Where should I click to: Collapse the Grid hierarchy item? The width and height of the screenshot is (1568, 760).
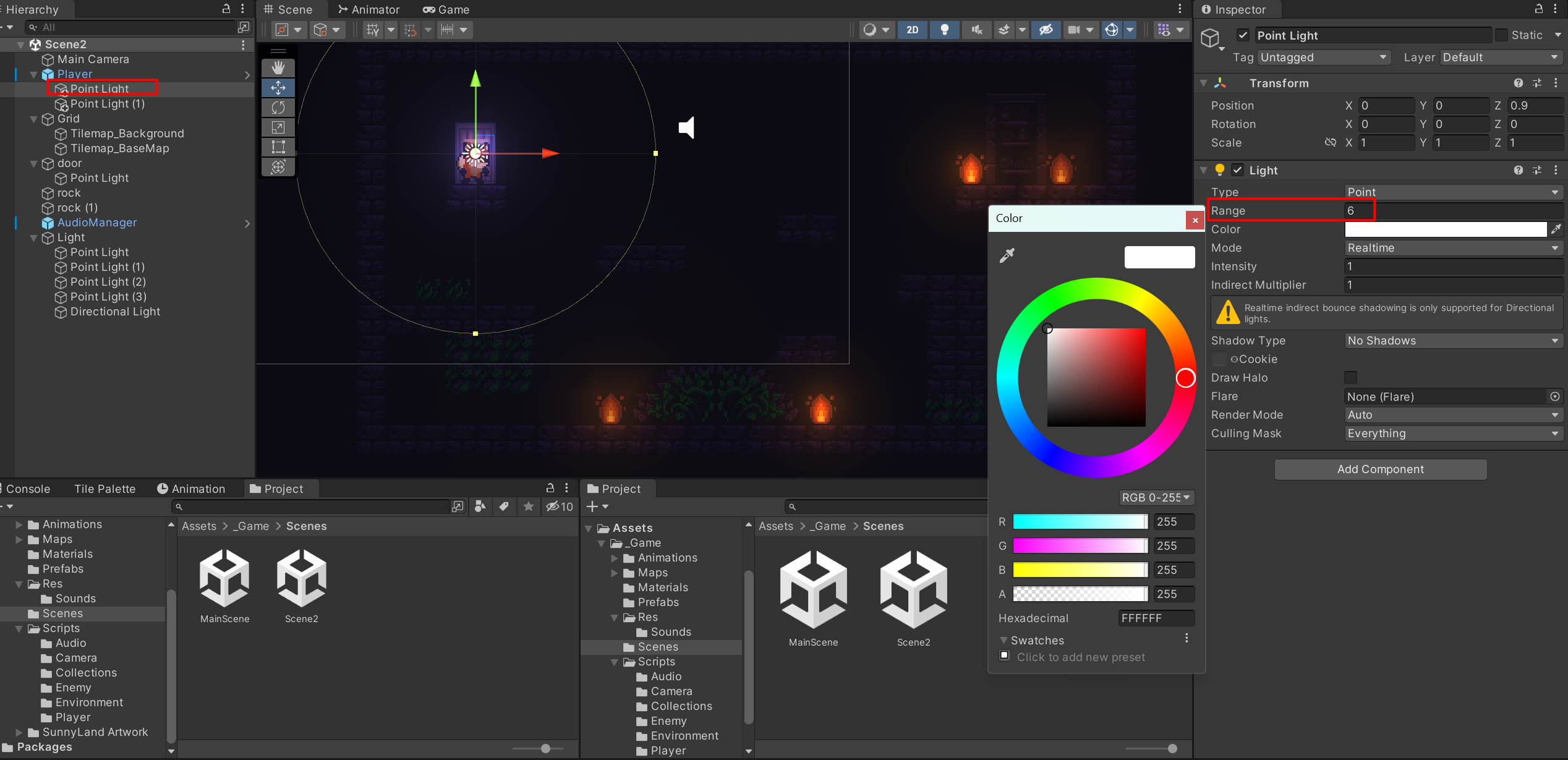[34, 119]
